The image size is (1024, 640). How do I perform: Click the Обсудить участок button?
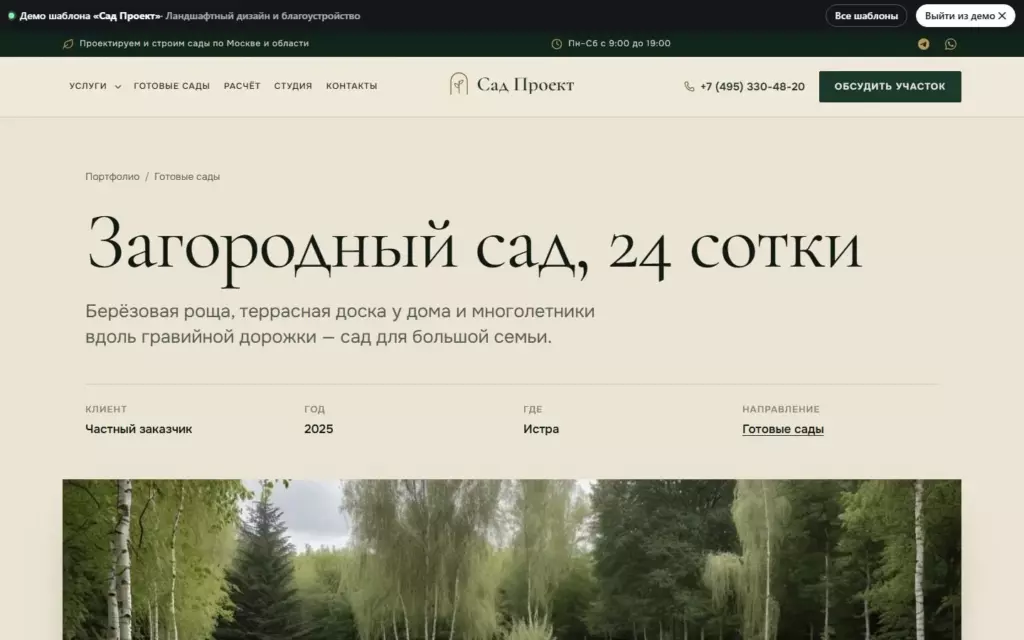pos(889,86)
